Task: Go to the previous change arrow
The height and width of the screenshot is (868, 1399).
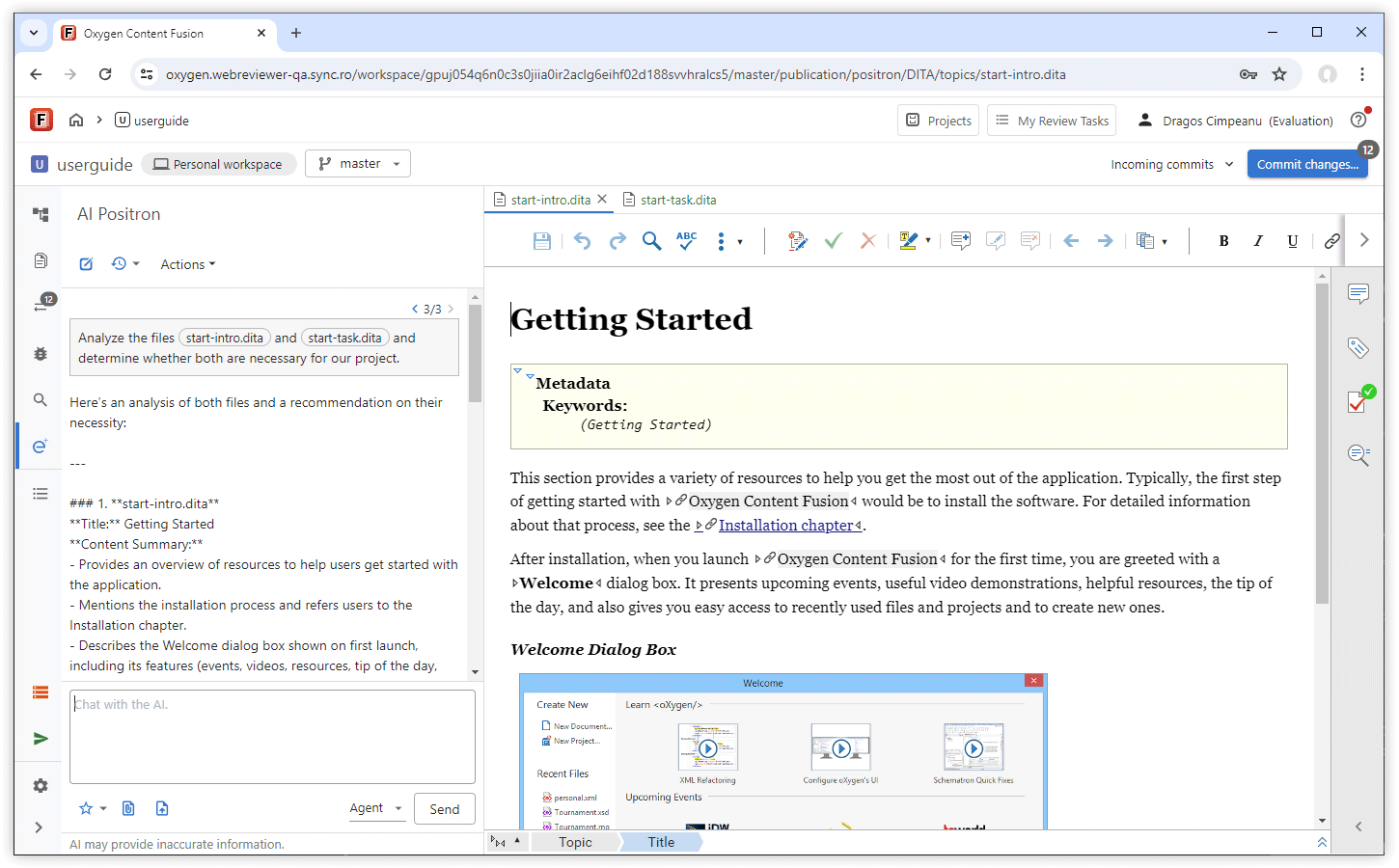Action: pyautogui.click(x=1071, y=241)
